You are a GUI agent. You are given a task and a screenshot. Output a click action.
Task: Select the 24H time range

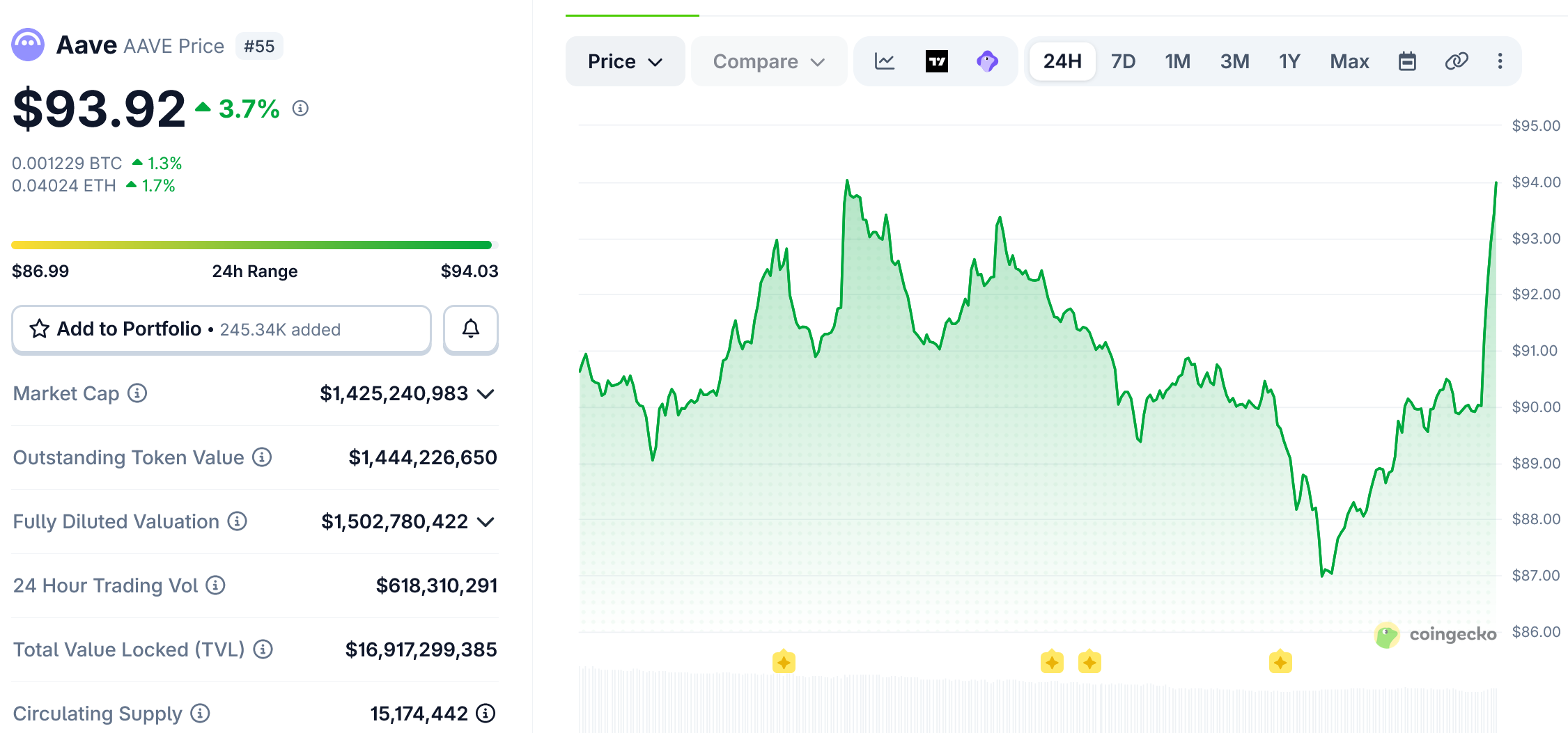pyautogui.click(x=1062, y=61)
